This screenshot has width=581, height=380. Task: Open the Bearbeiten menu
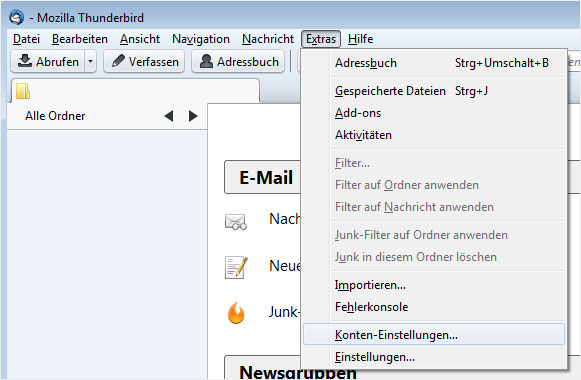pos(80,39)
